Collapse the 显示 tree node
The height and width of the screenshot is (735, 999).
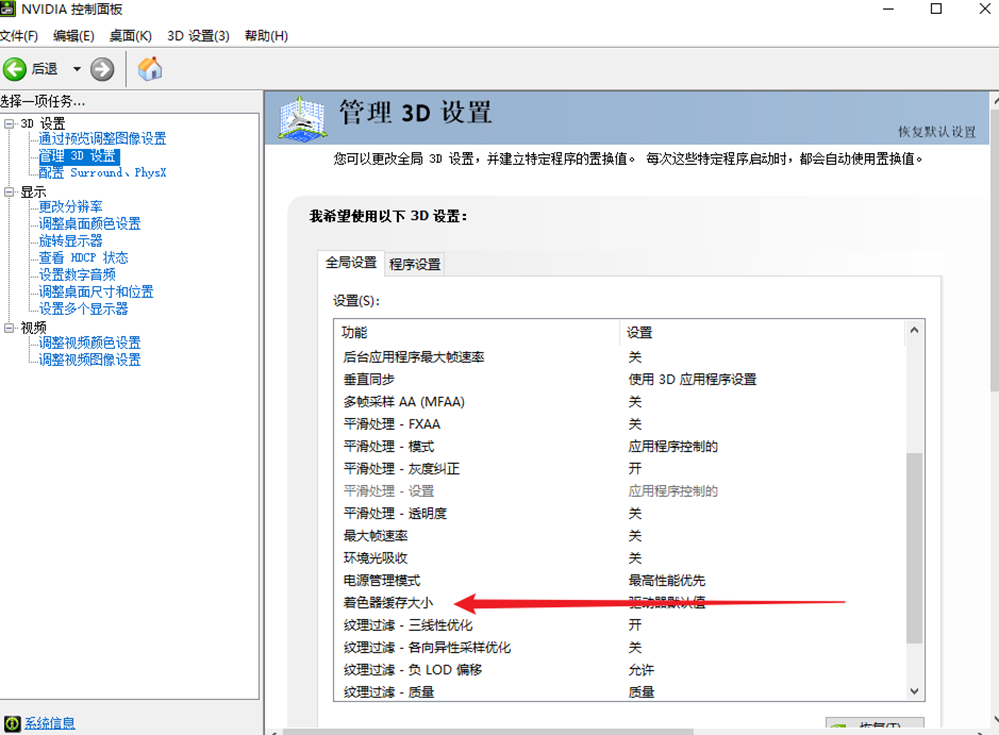click(8, 192)
